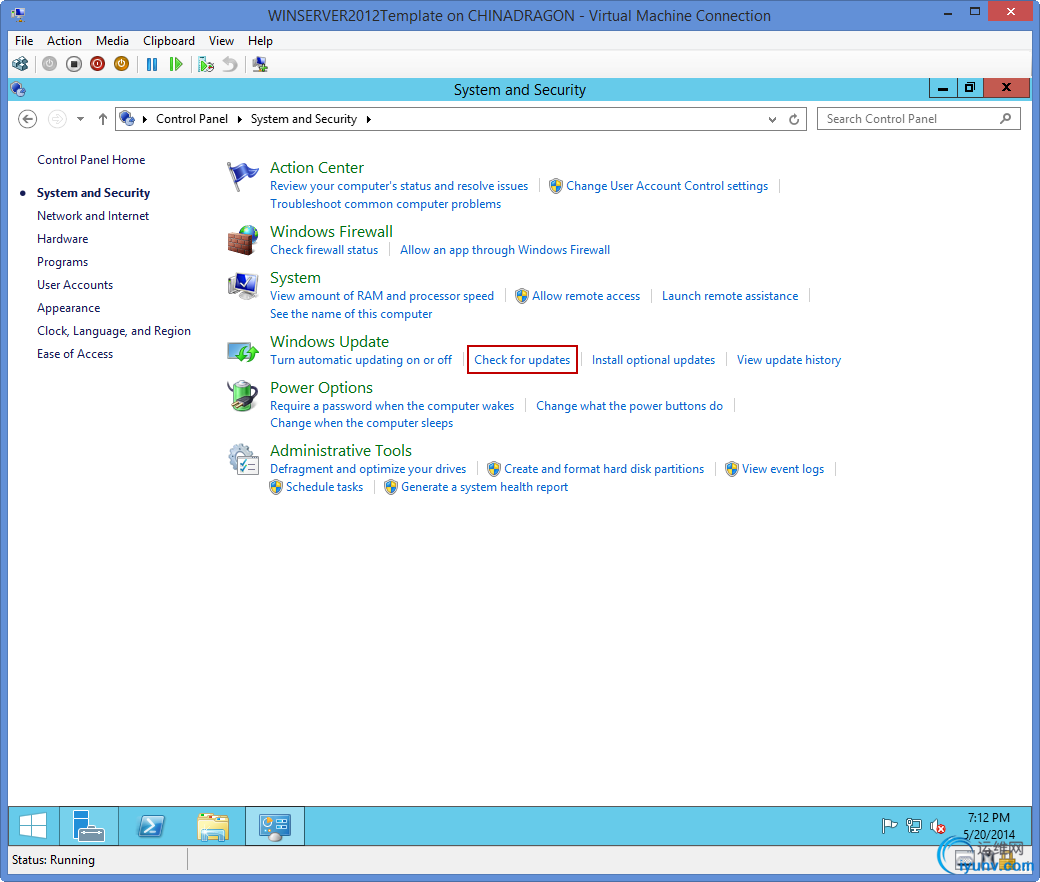1040x882 pixels.
Task: Click the red Shut Down toolbar icon
Action: tap(98, 64)
